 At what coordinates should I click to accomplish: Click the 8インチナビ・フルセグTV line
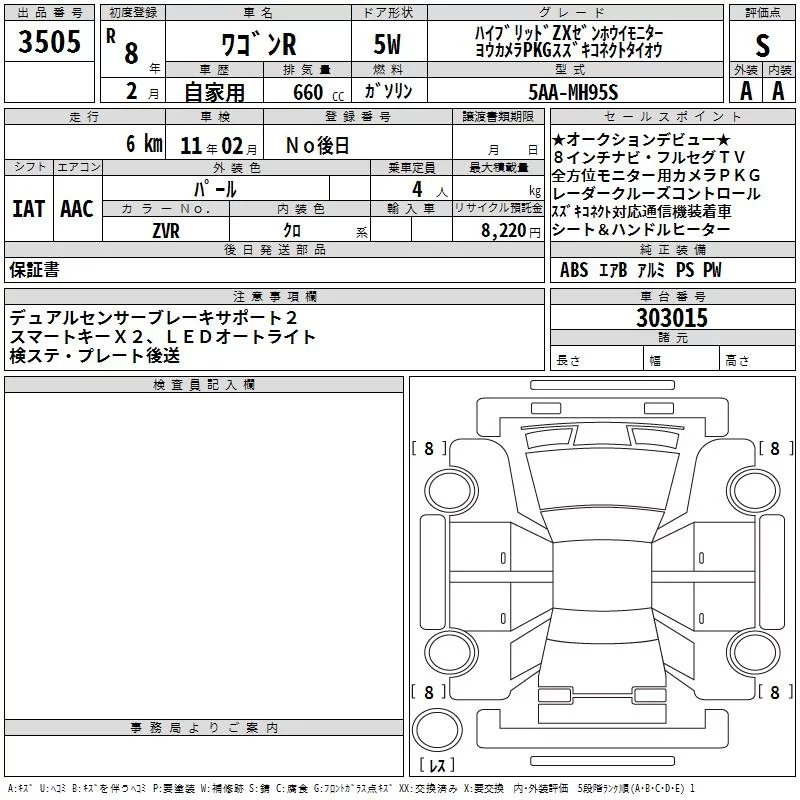pyautogui.click(x=649, y=157)
